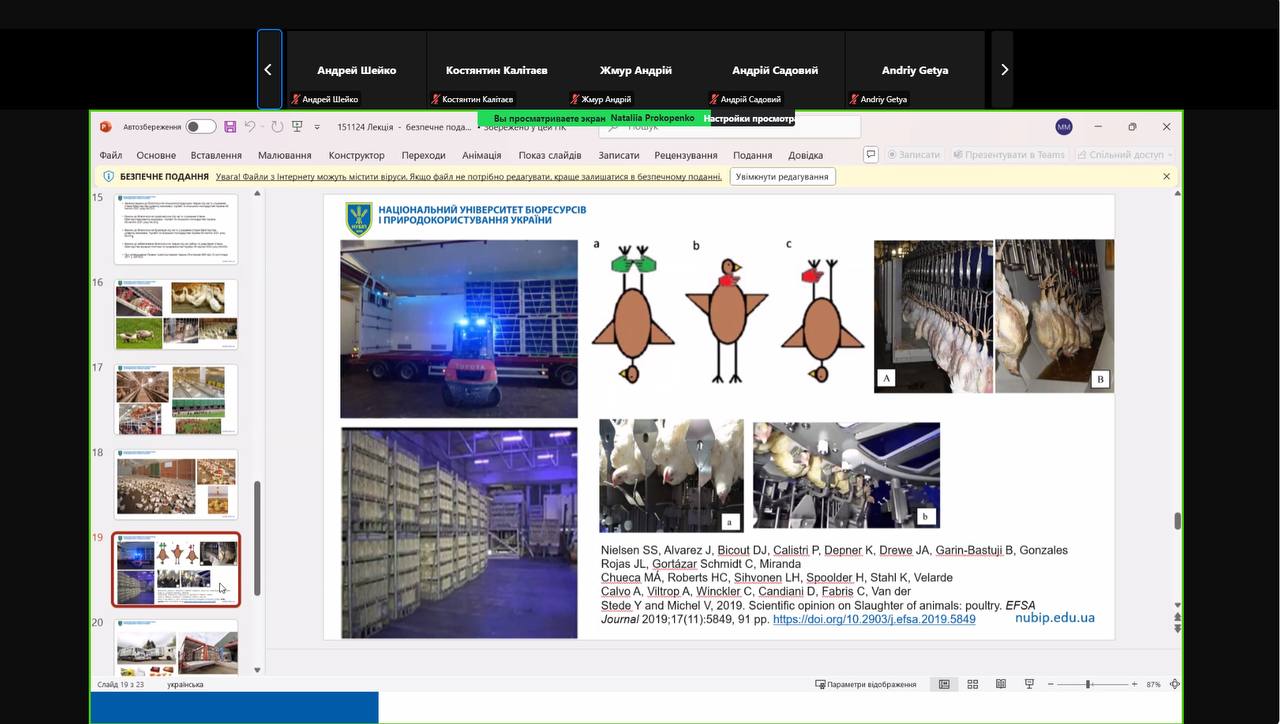Image resolution: width=1280 pixels, height=724 pixels.
Task: Select the Анімація tab
Action: (482, 155)
